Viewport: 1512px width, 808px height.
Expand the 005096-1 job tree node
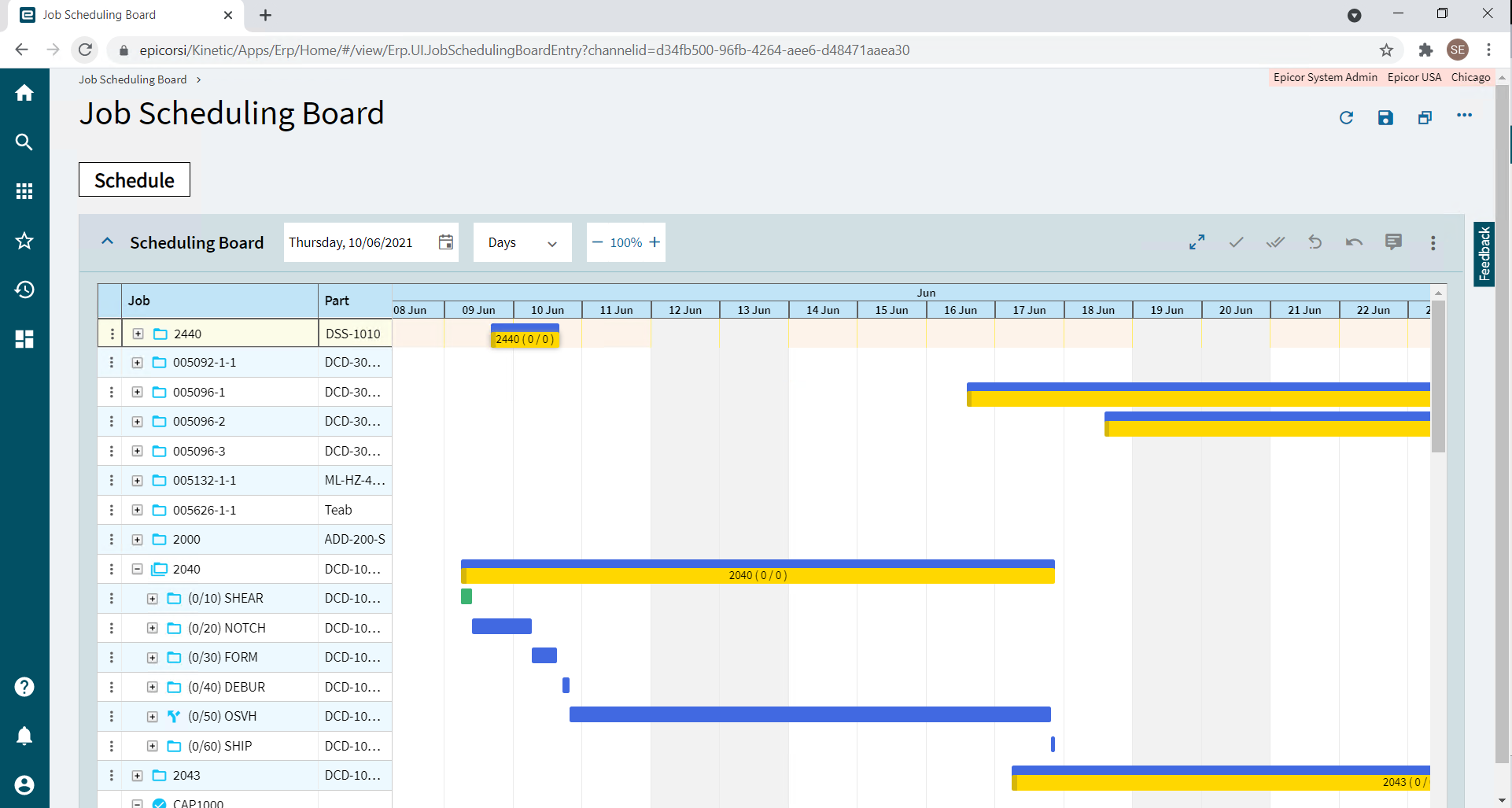(137, 392)
